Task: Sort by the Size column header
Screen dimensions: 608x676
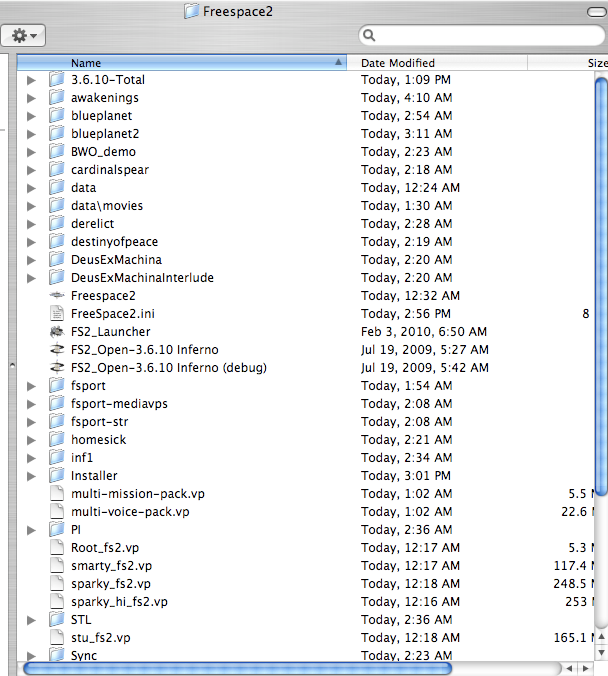Action: [567, 63]
